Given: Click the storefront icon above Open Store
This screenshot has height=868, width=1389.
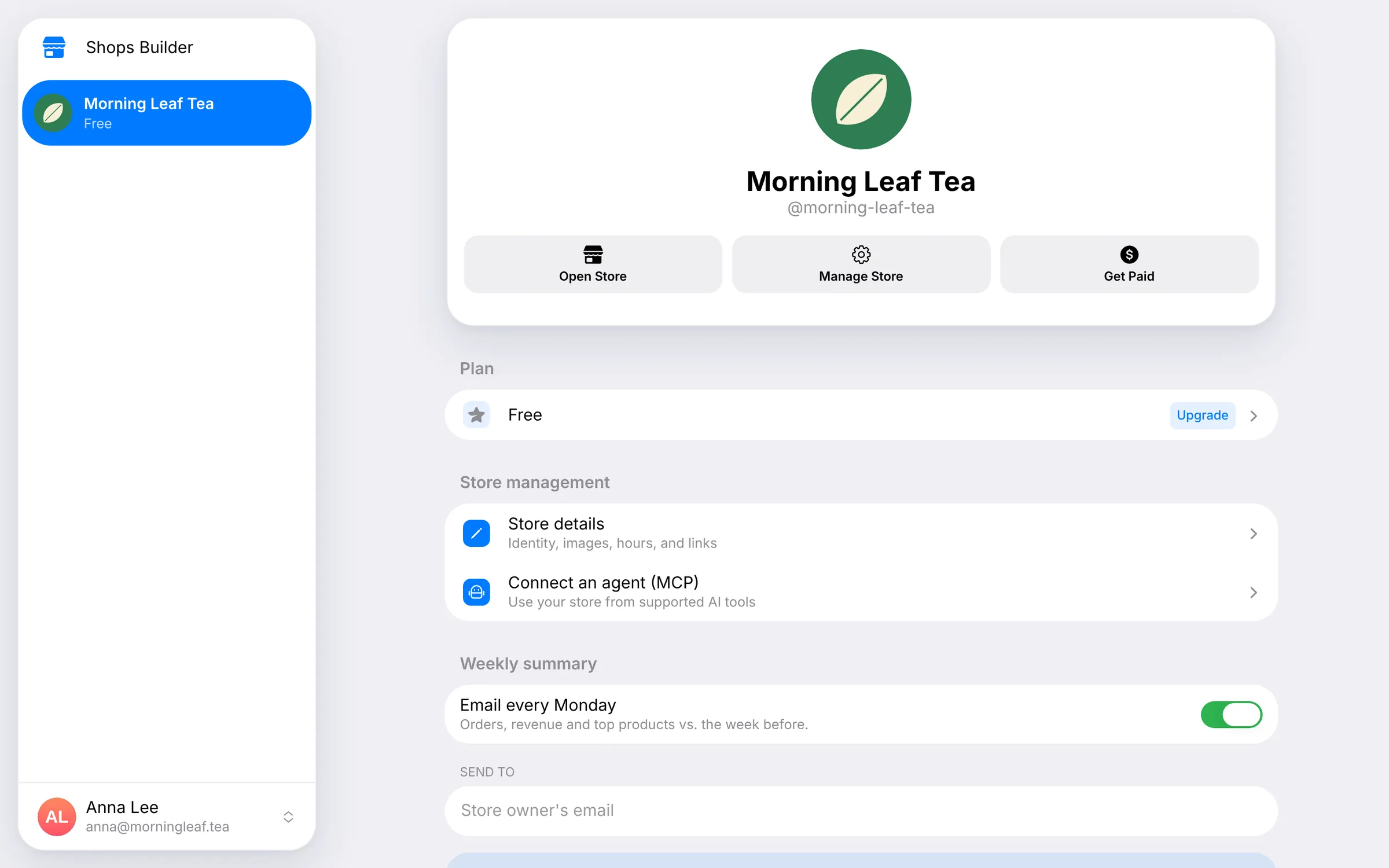Looking at the screenshot, I should click(593, 255).
